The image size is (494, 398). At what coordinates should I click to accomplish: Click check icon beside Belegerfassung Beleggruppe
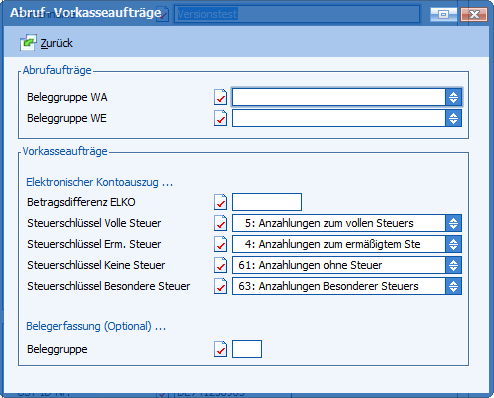pos(220,349)
